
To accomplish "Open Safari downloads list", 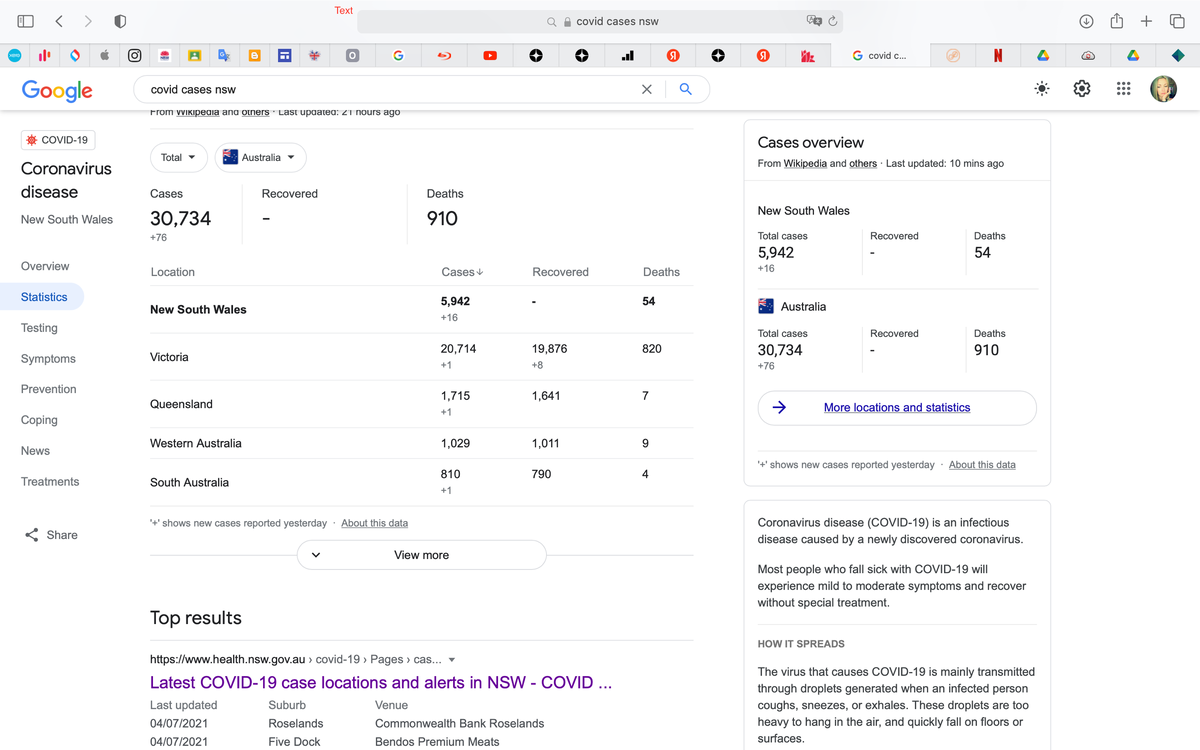I will click(1086, 21).
